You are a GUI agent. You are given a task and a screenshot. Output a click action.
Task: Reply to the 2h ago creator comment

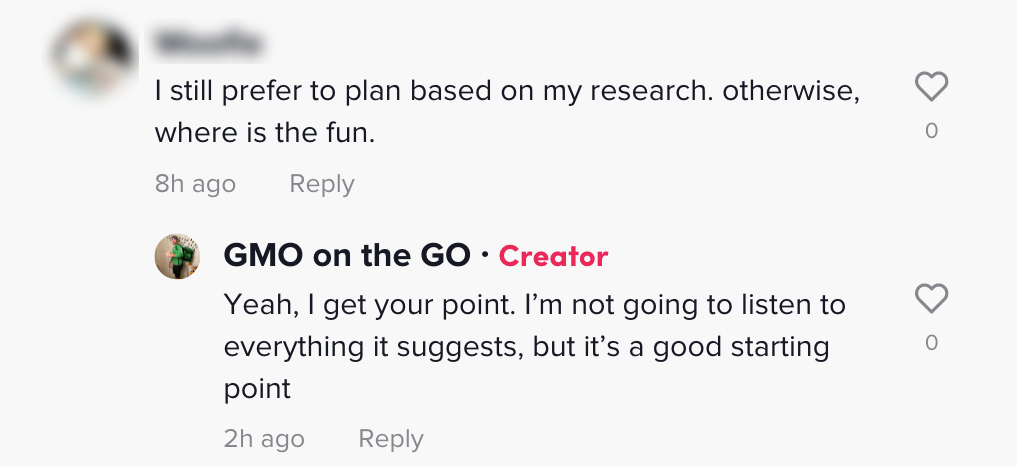coord(391,439)
